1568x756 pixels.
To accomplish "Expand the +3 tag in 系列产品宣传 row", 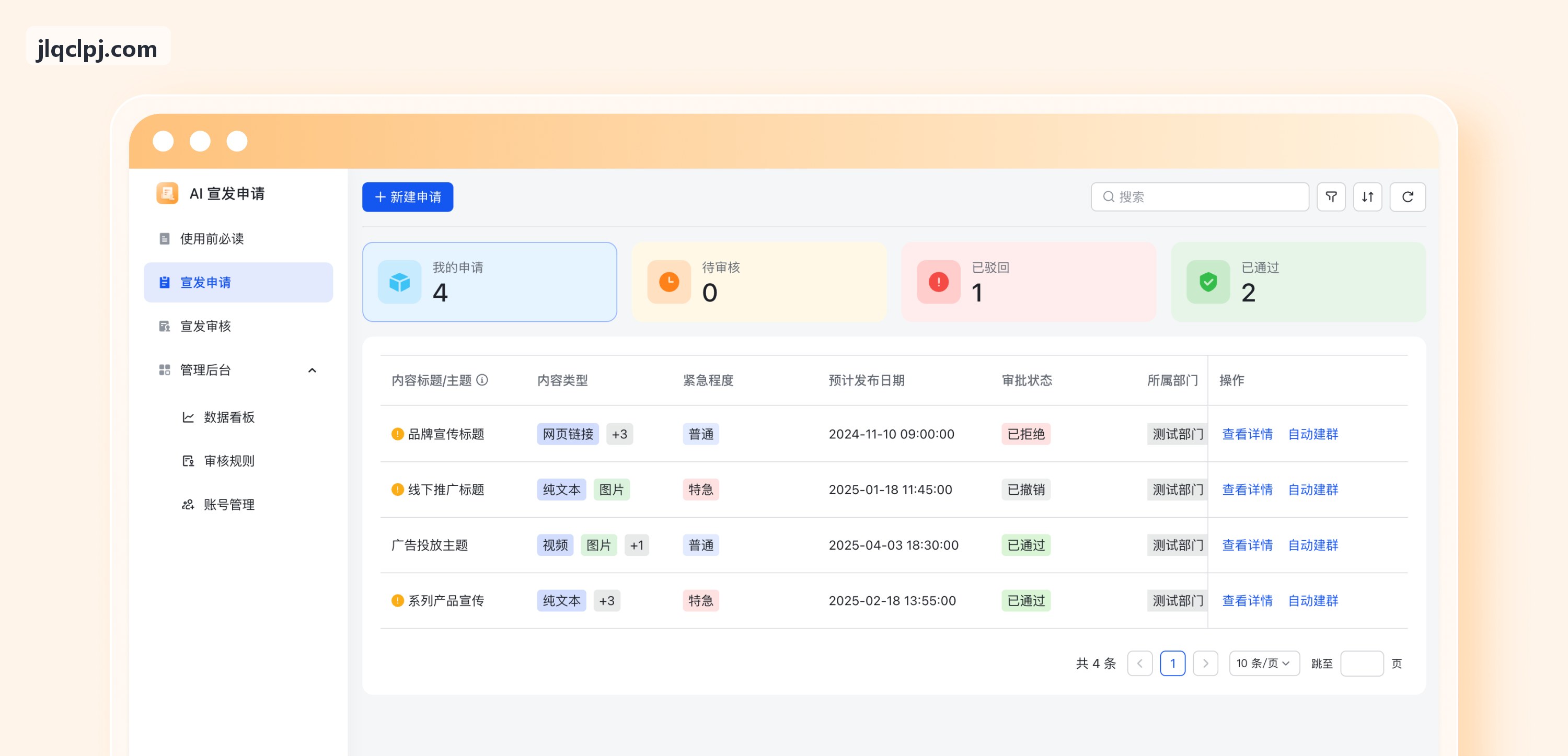I will click(607, 601).
